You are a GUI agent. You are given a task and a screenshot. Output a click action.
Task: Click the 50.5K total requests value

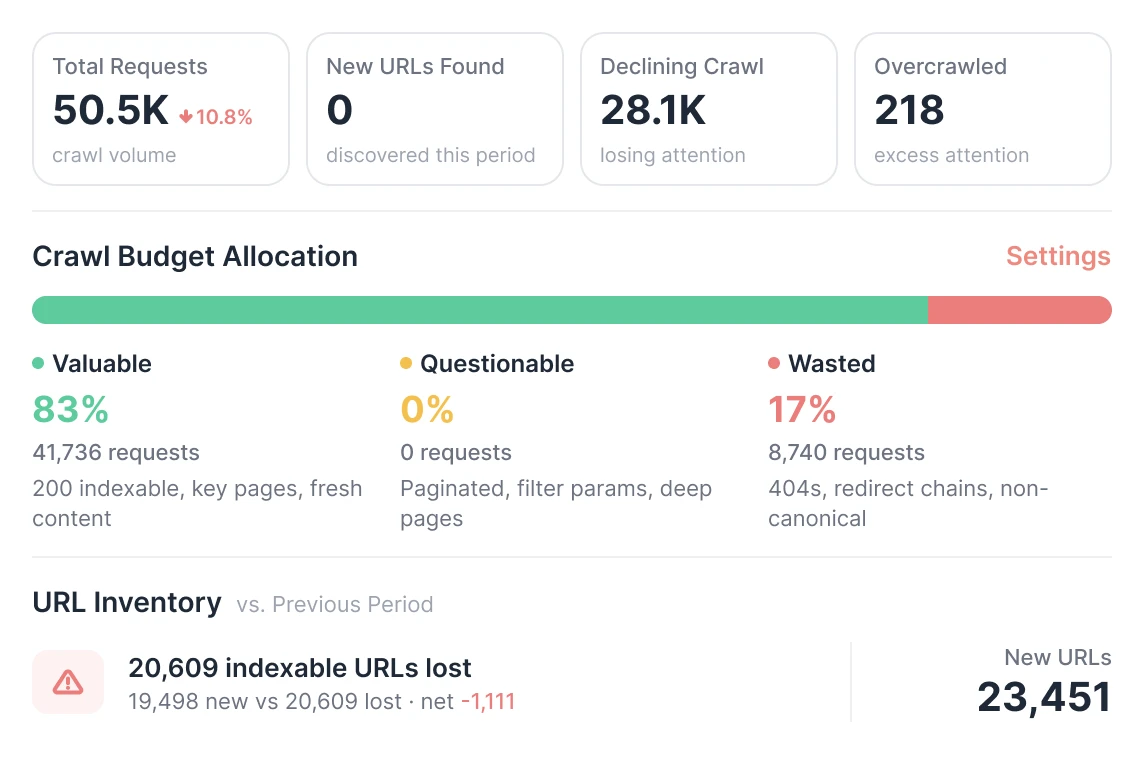tap(111, 110)
